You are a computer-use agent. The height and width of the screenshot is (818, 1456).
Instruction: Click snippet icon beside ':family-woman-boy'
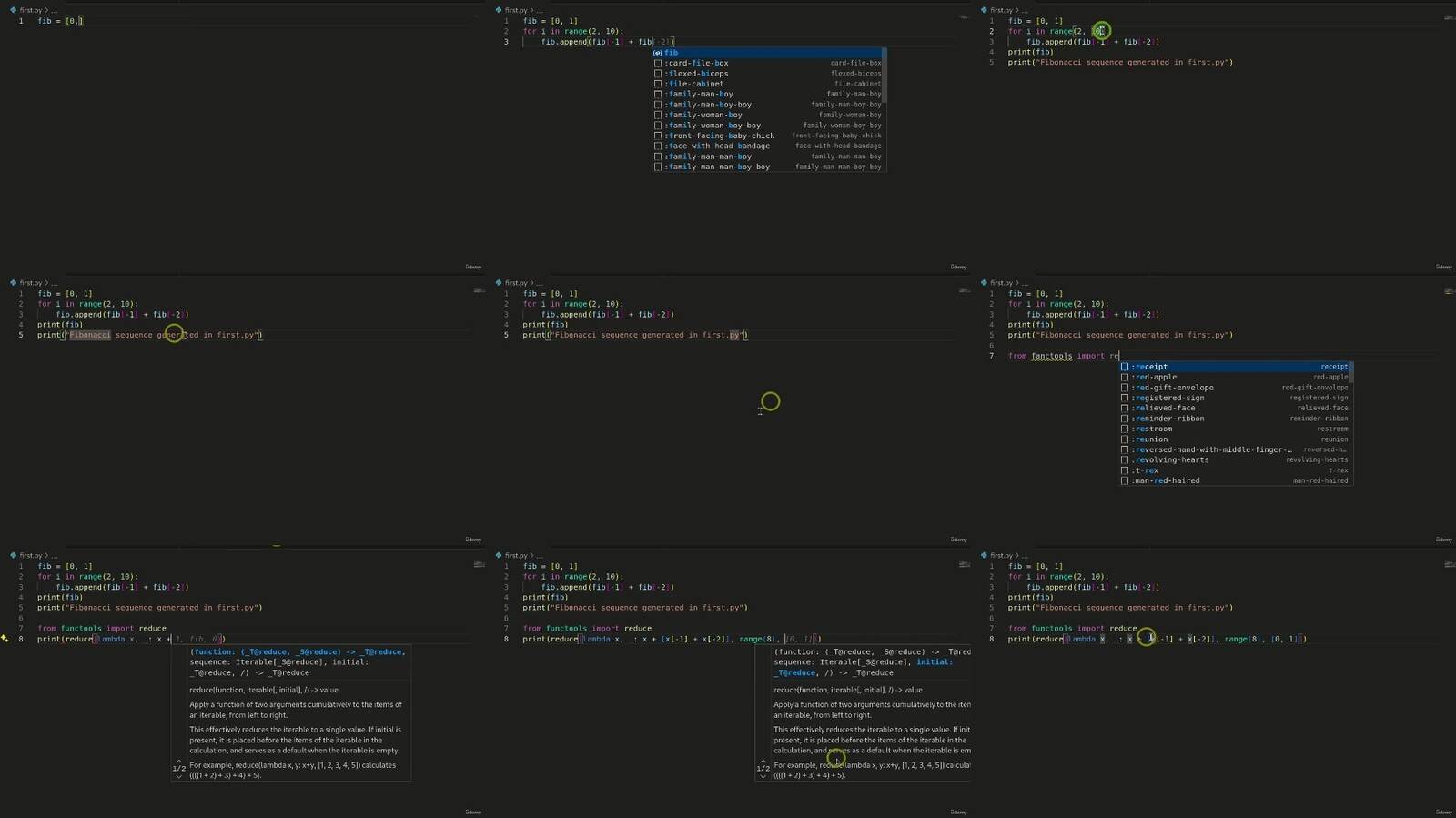tap(658, 115)
